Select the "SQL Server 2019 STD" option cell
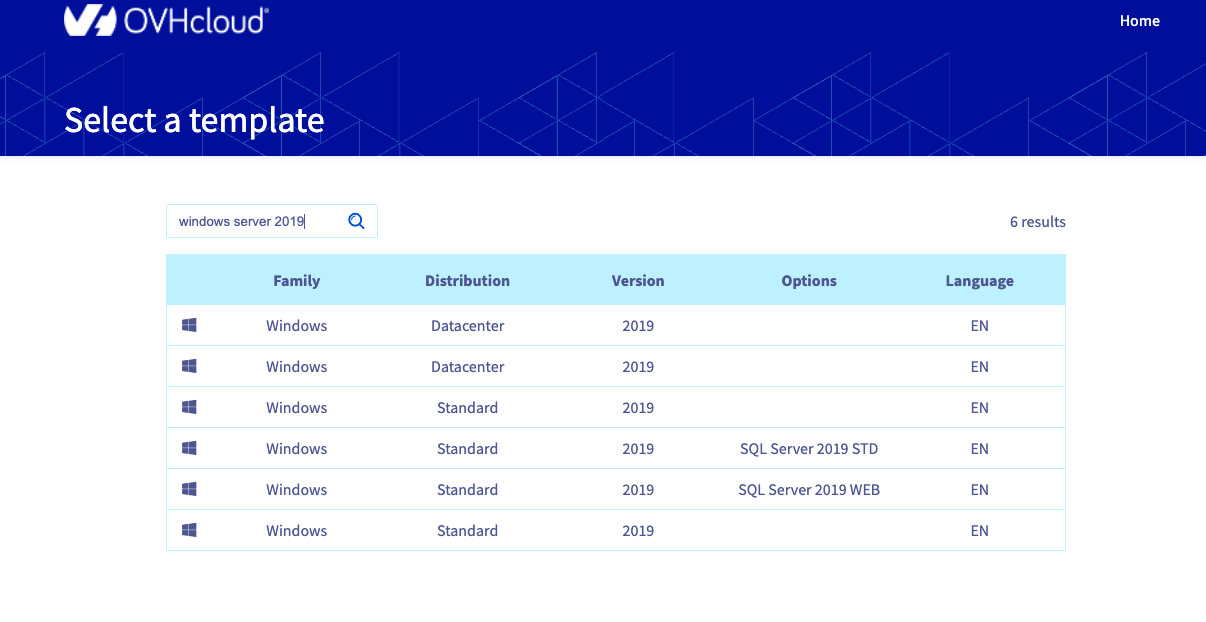Screen dimensions: 1206x622 pos(809,449)
